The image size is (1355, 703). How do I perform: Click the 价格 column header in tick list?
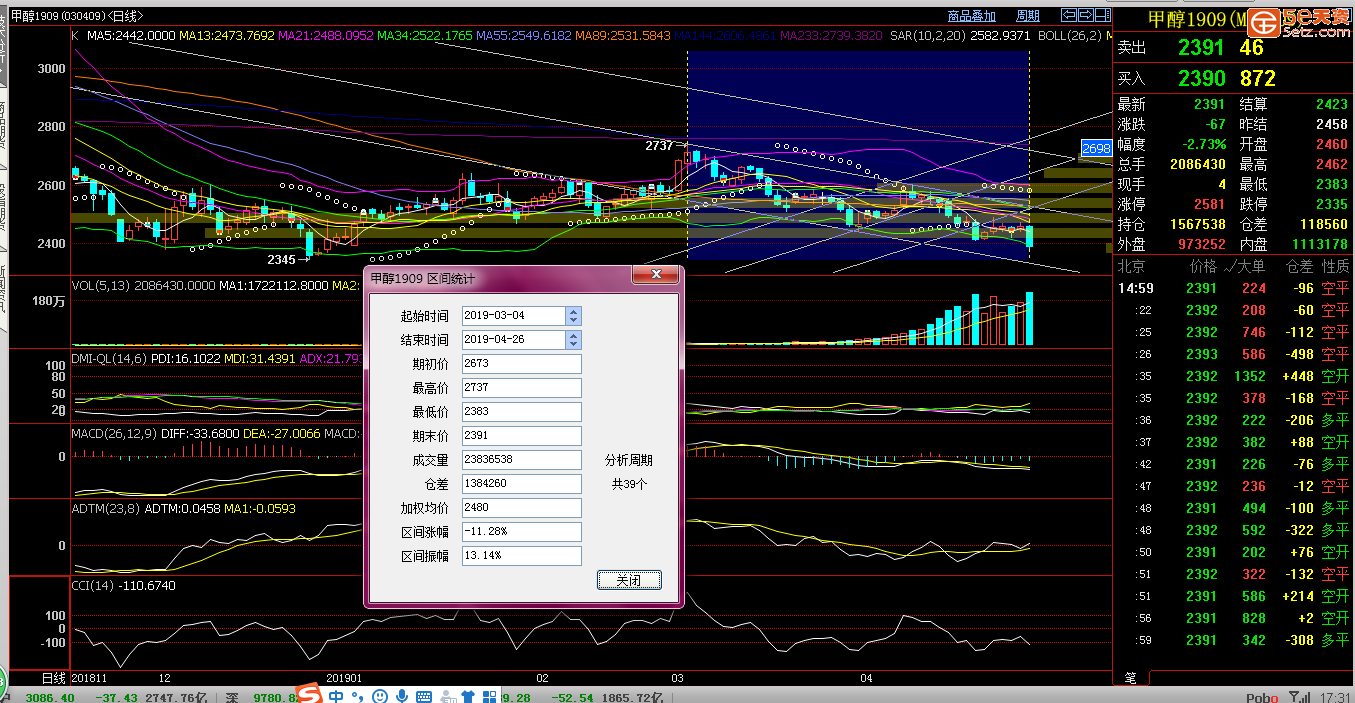[x=1203, y=267]
